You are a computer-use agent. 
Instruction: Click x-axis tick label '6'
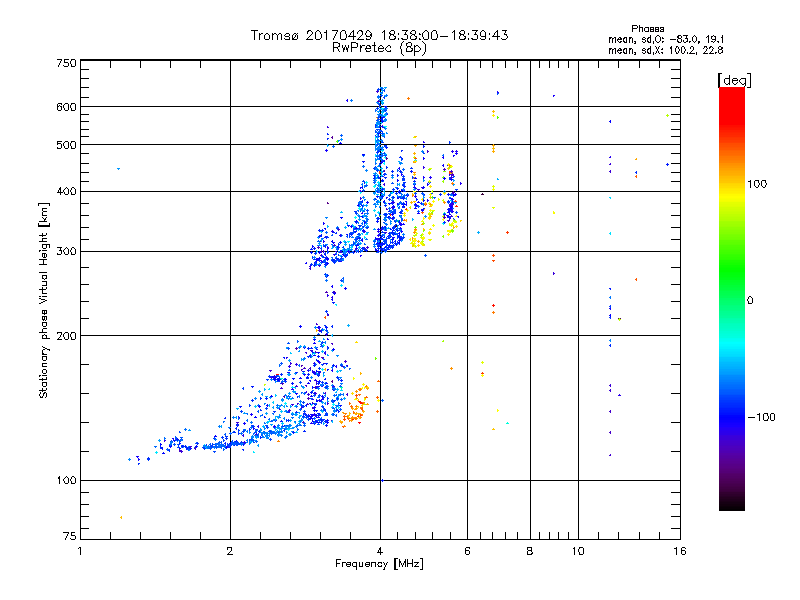pyautogui.click(x=467, y=551)
